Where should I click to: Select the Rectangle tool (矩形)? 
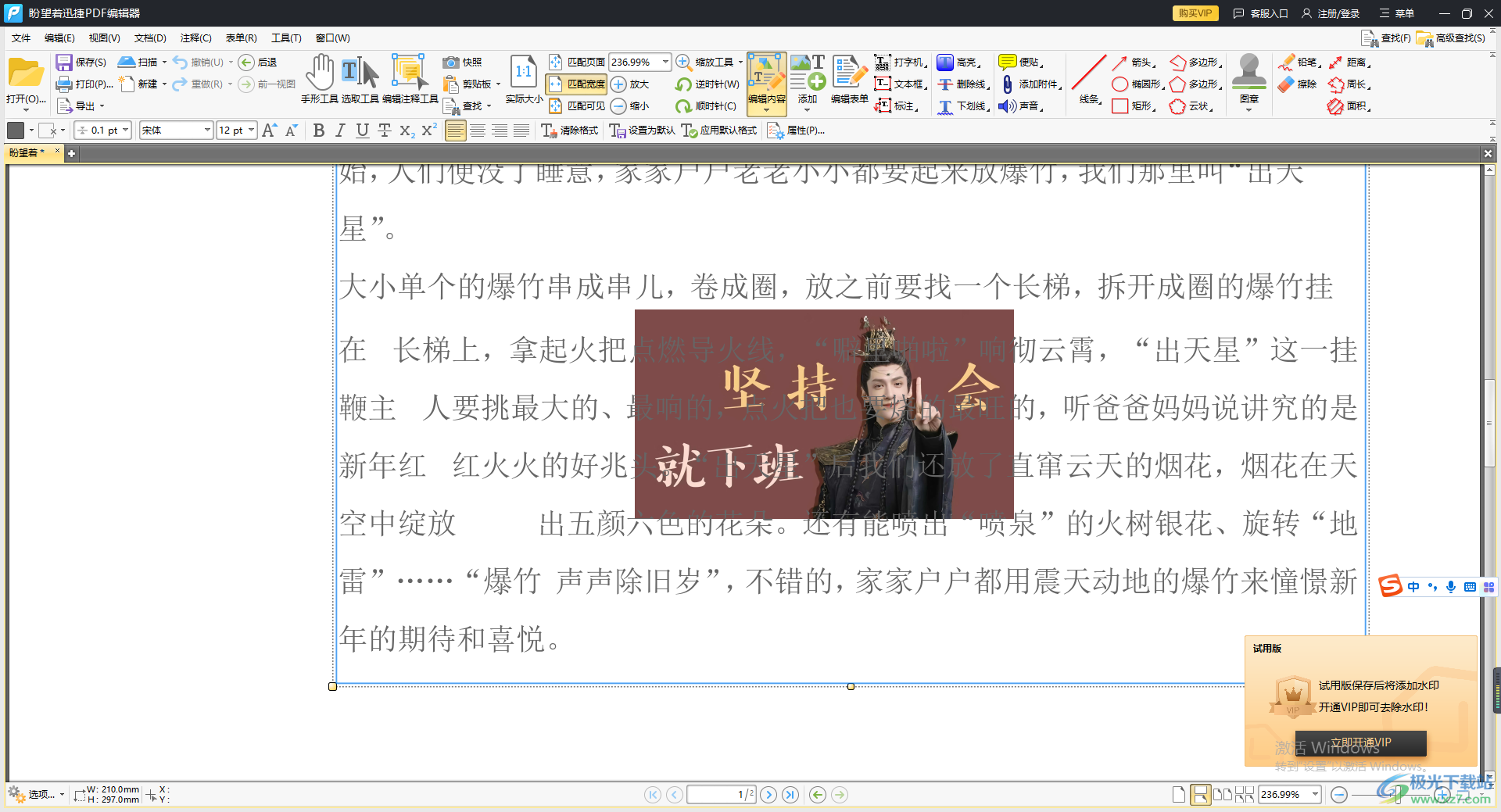point(1134,106)
